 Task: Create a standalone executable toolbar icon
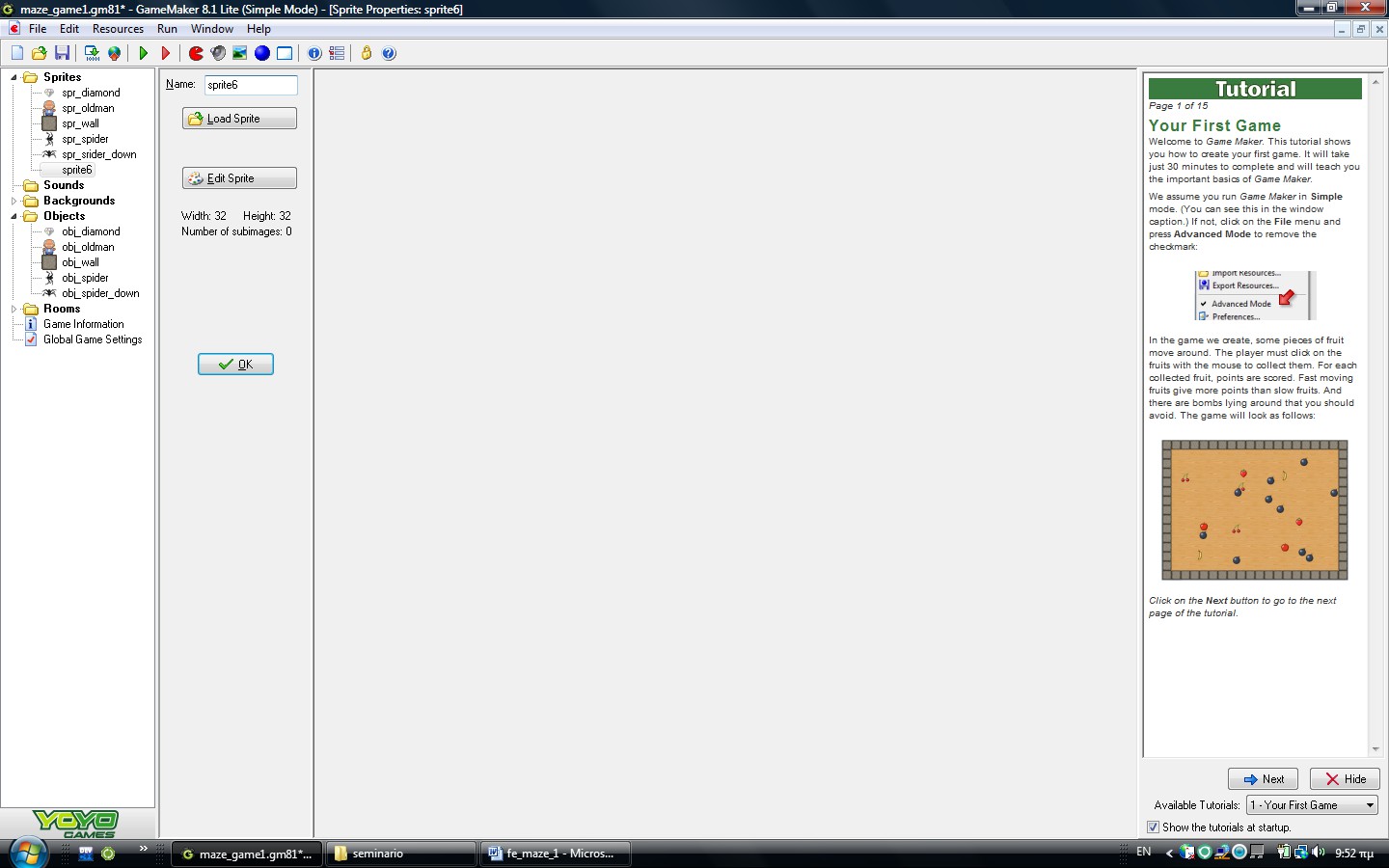[x=92, y=53]
